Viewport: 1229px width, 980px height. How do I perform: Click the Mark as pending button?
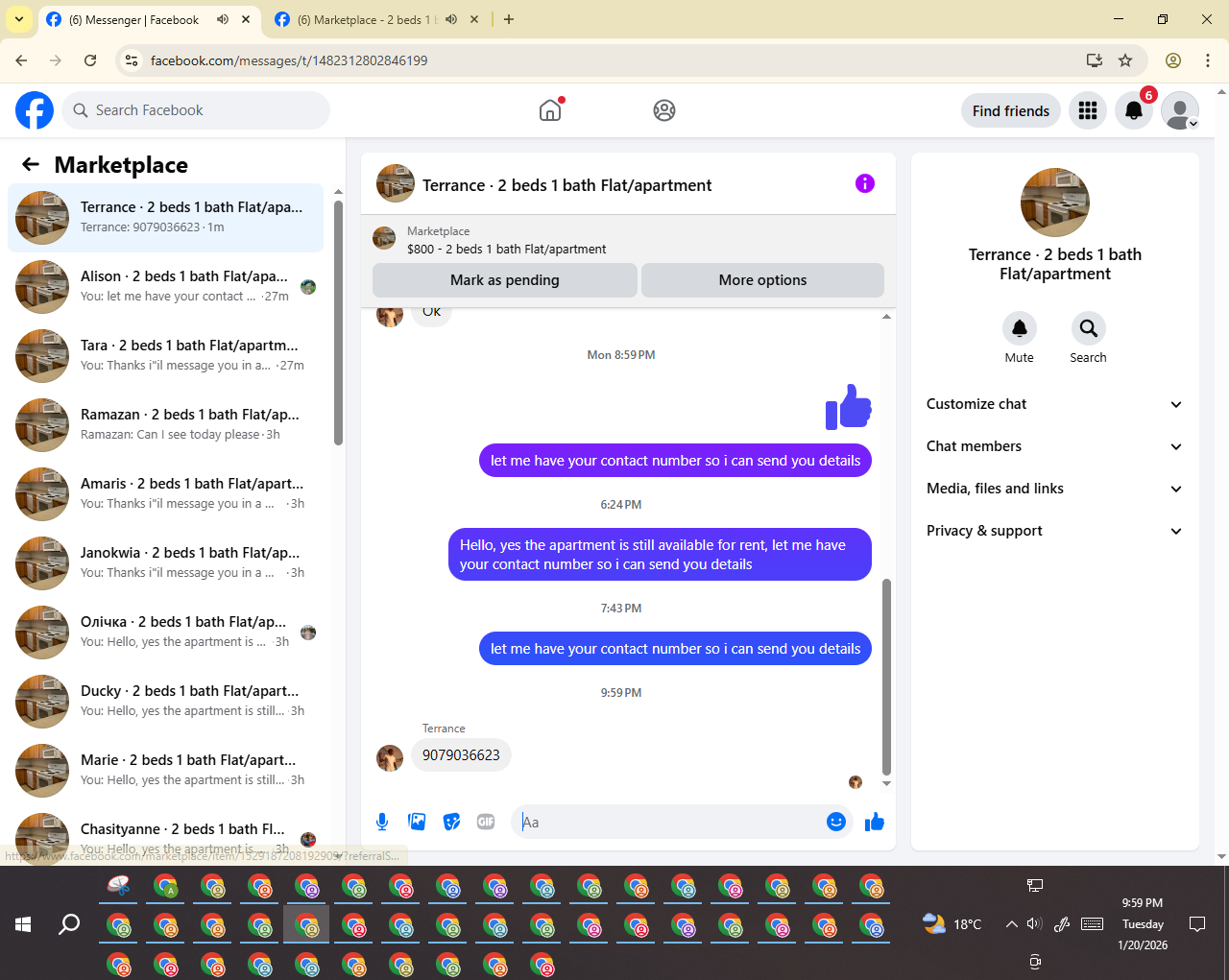pos(505,280)
